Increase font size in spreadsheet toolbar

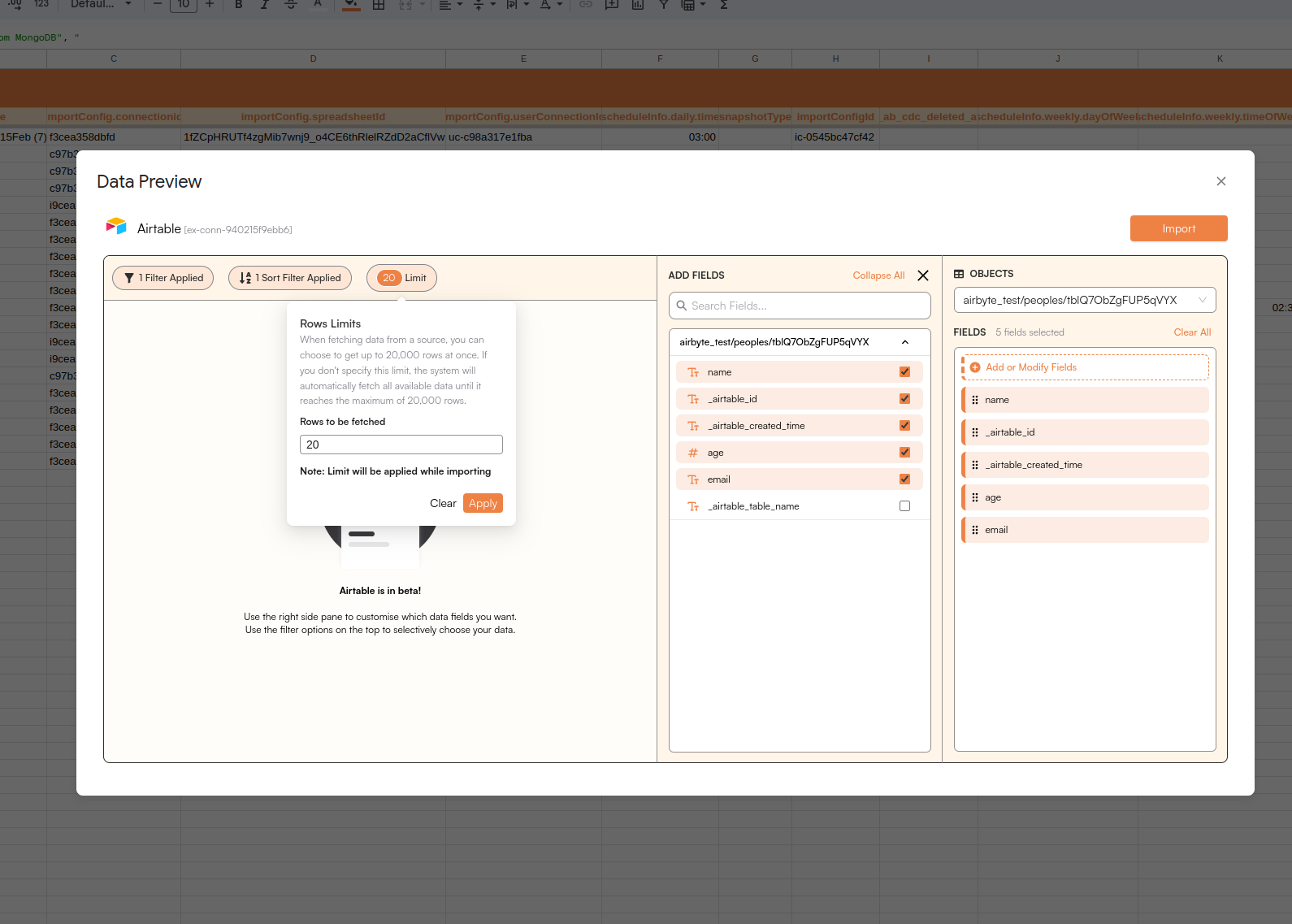click(210, 4)
